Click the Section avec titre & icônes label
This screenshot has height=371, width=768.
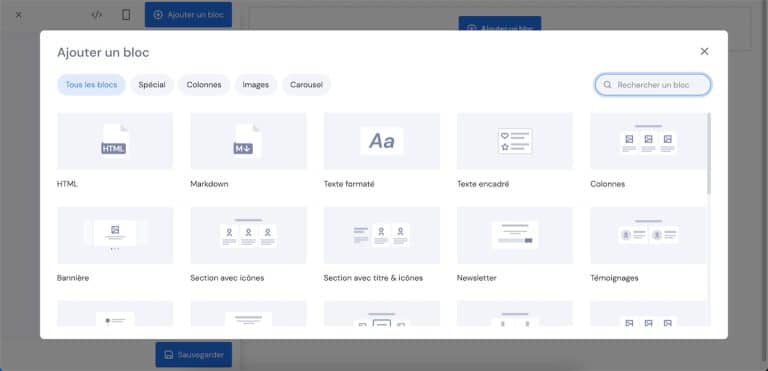[x=373, y=278]
